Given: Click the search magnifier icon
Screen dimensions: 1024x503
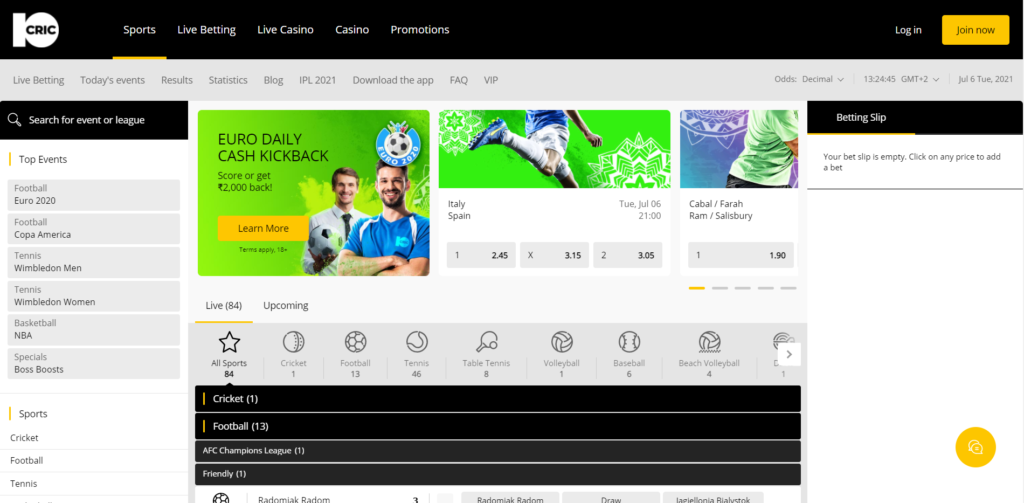Looking at the screenshot, I should point(14,120).
